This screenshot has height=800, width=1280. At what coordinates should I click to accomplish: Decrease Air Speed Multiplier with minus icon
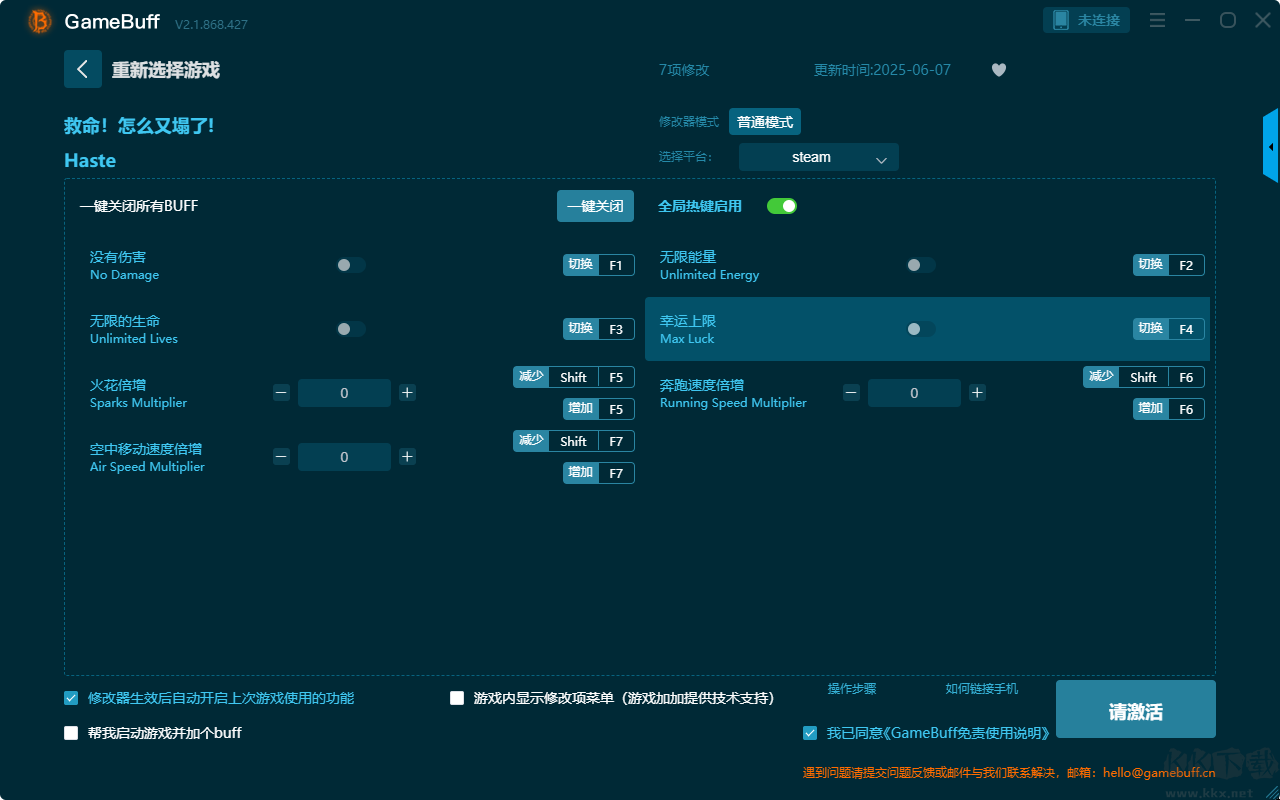point(281,457)
